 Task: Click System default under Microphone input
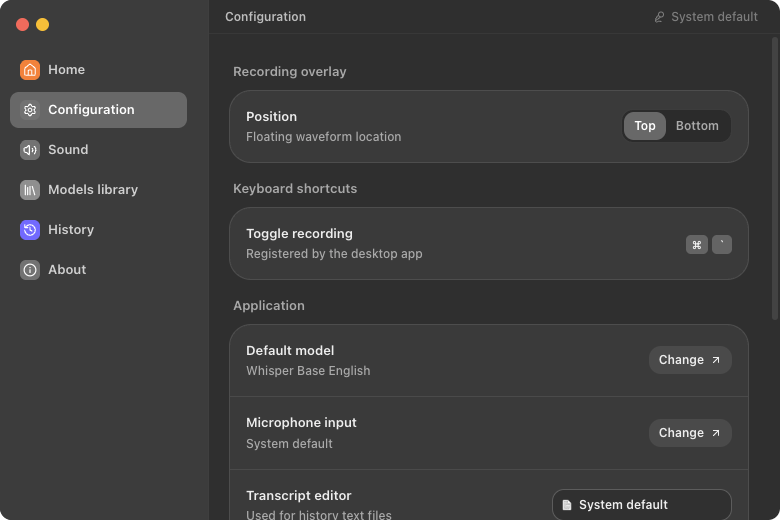(x=290, y=444)
